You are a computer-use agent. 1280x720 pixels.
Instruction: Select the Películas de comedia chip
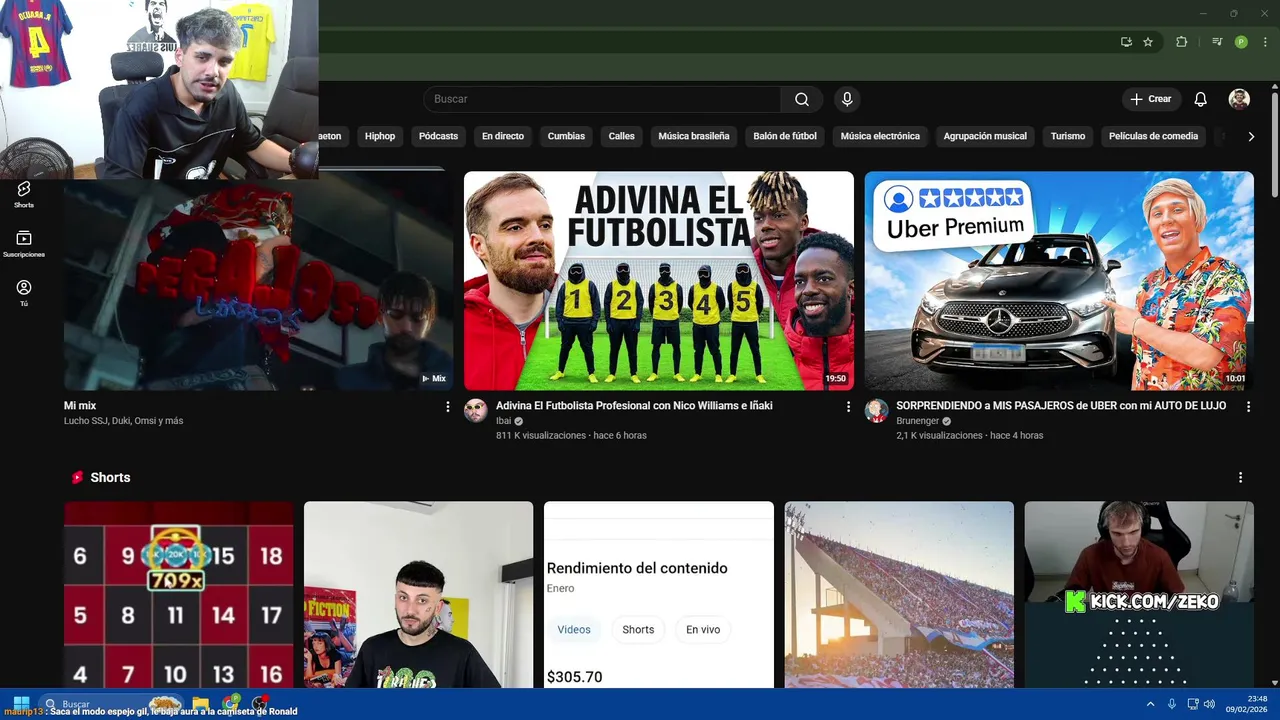pyautogui.click(x=1153, y=136)
